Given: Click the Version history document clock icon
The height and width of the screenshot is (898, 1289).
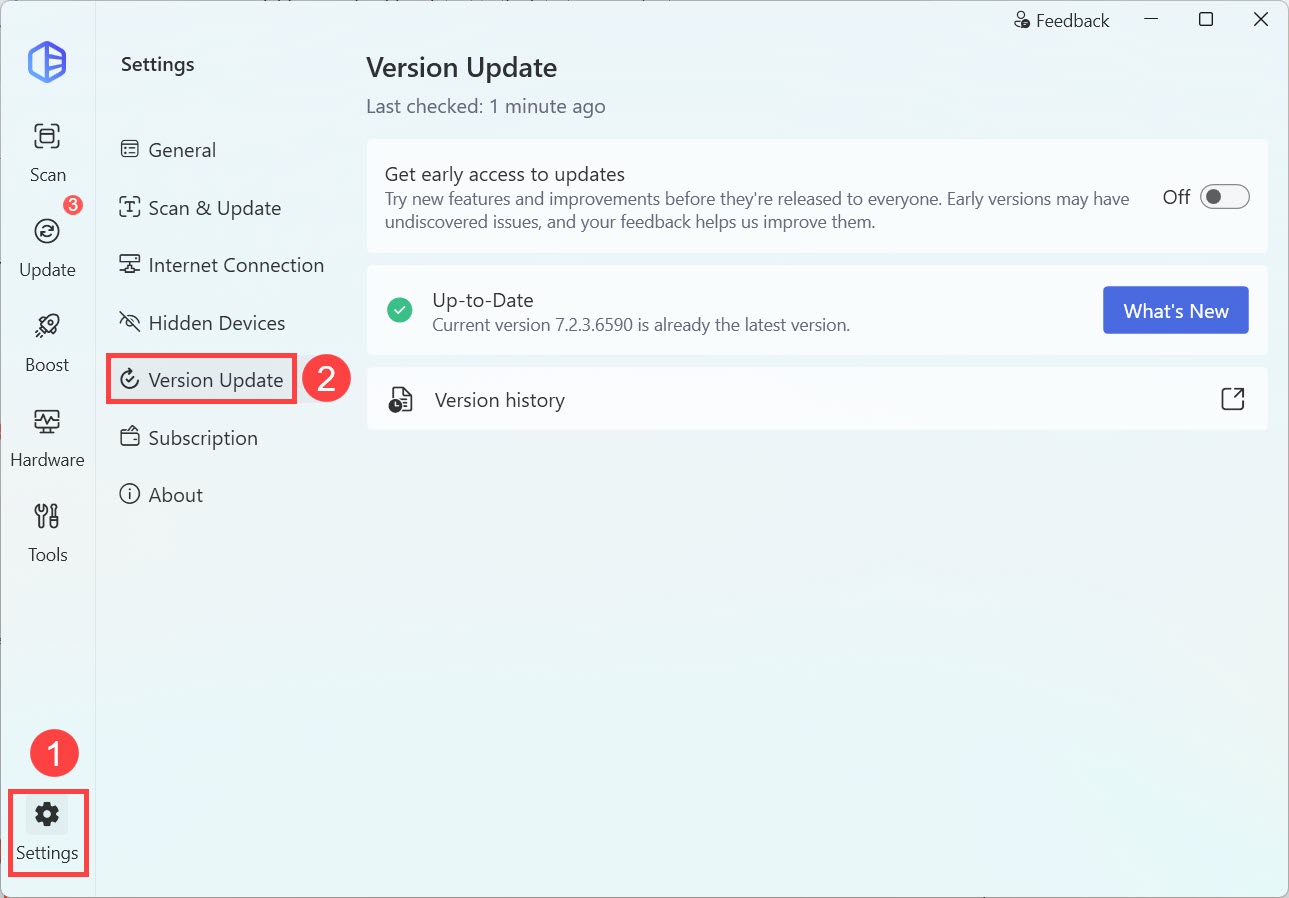Looking at the screenshot, I should 400,400.
